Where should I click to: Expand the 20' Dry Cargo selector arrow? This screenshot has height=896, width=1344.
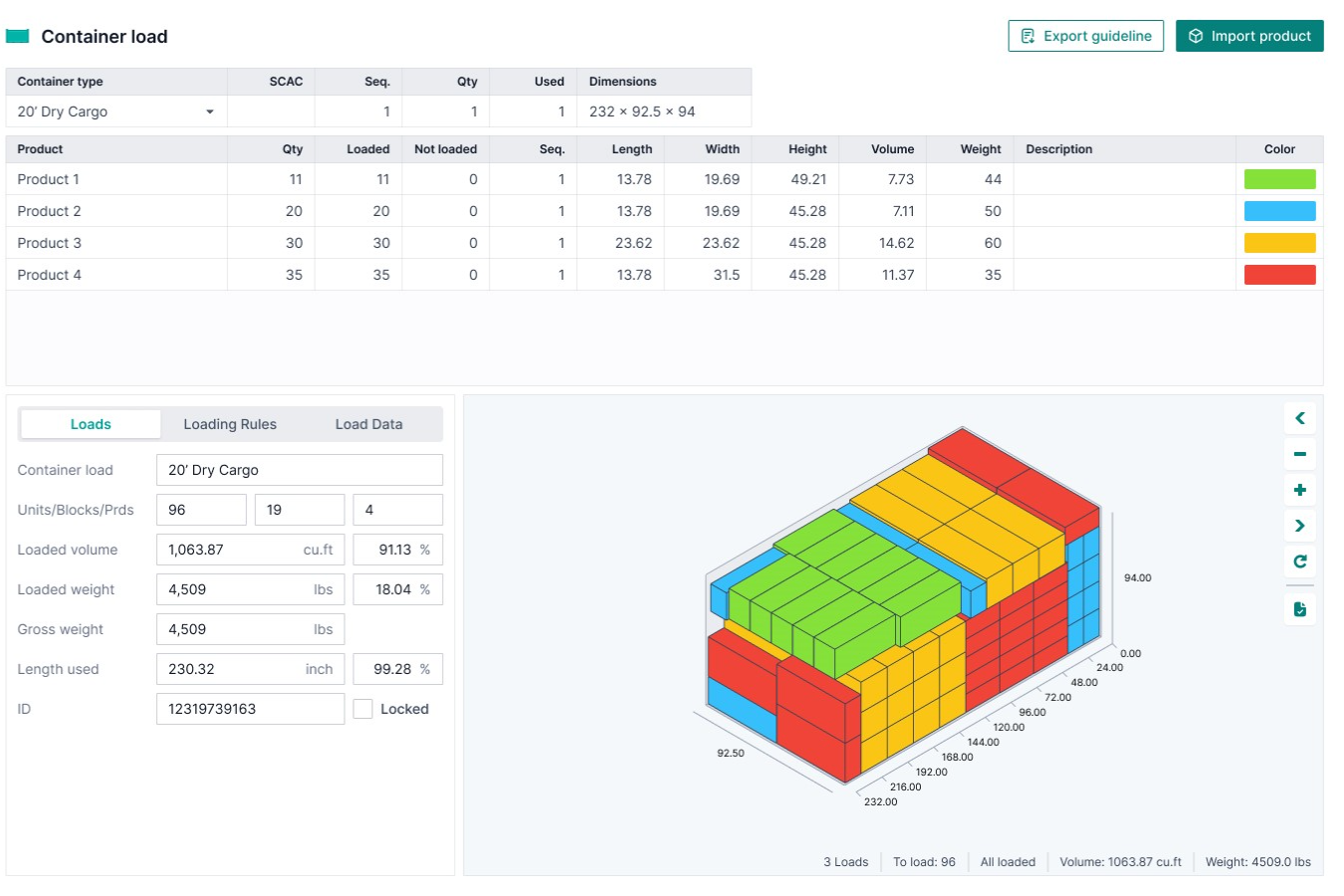[x=210, y=111]
